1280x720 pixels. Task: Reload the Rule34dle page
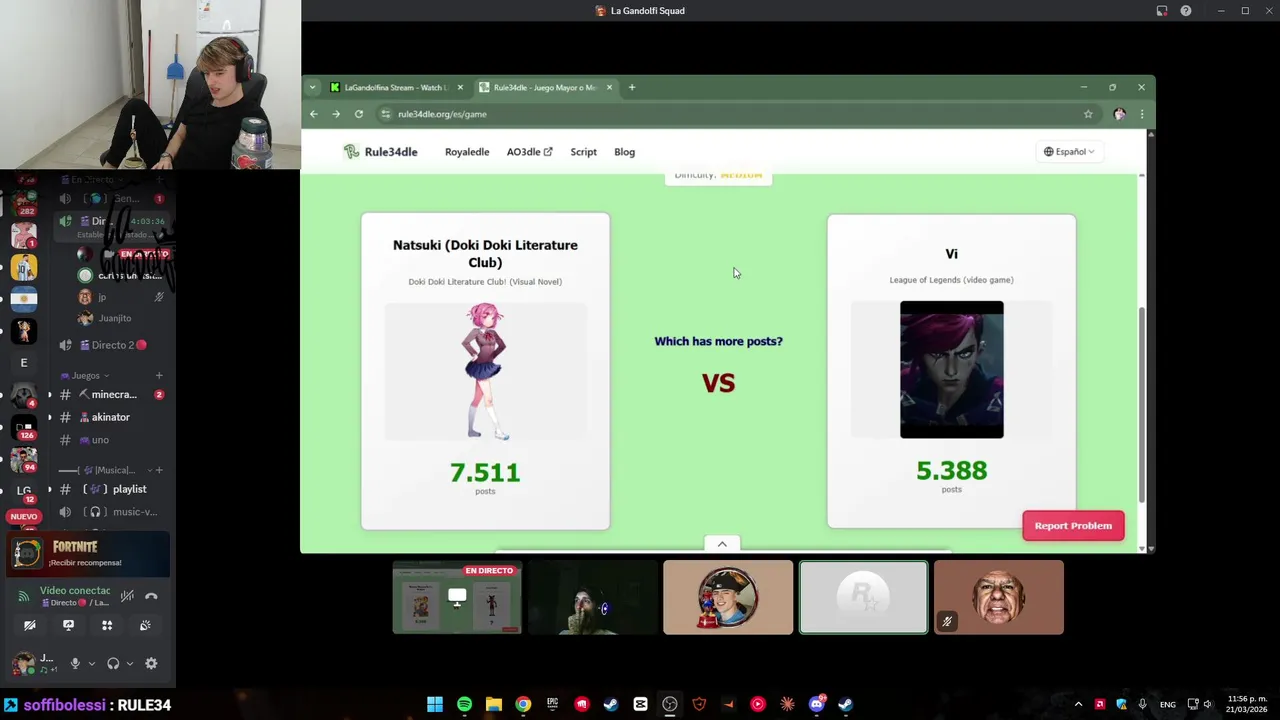click(359, 114)
